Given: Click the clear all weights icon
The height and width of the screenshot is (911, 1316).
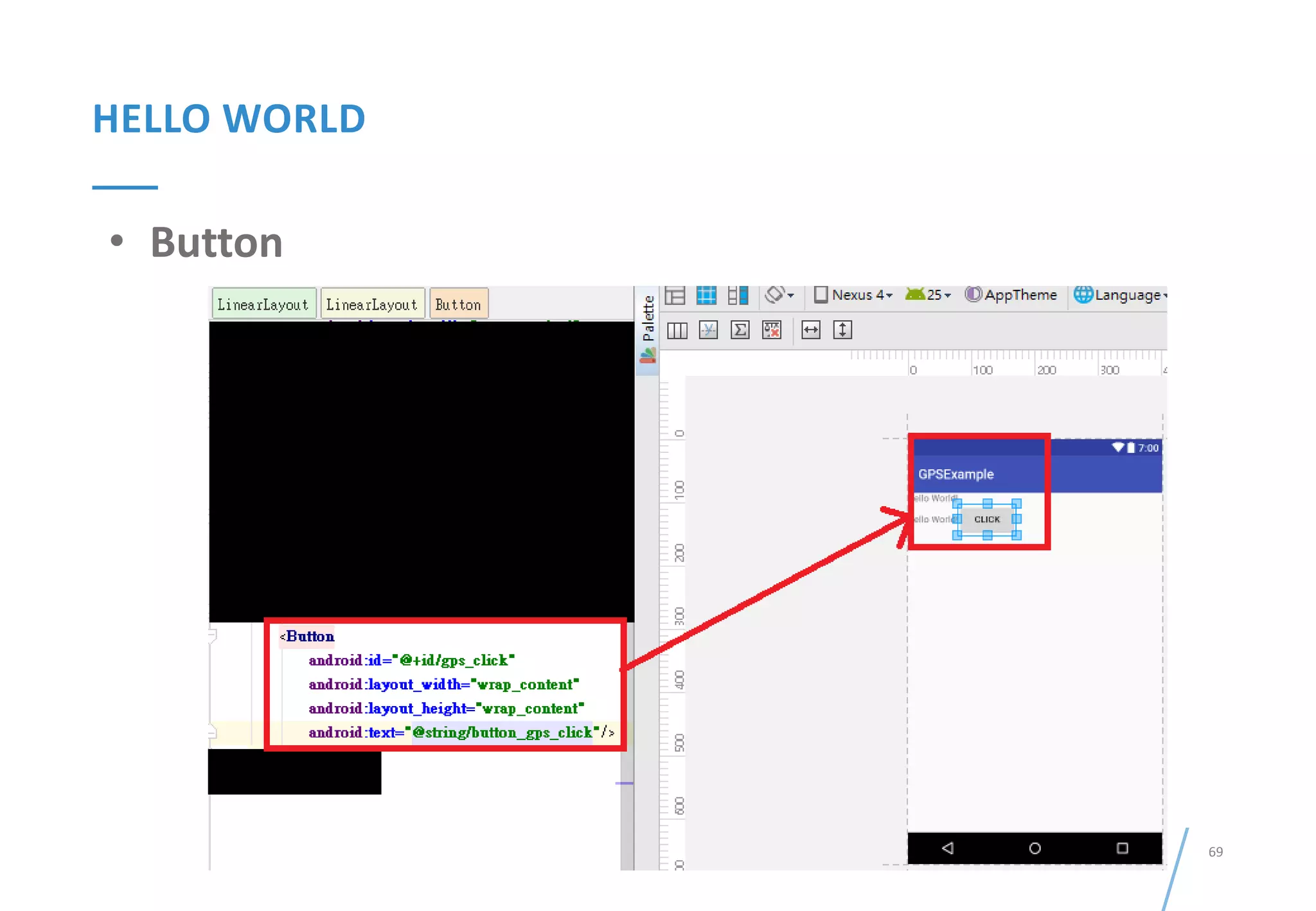Looking at the screenshot, I should click(x=772, y=330).
